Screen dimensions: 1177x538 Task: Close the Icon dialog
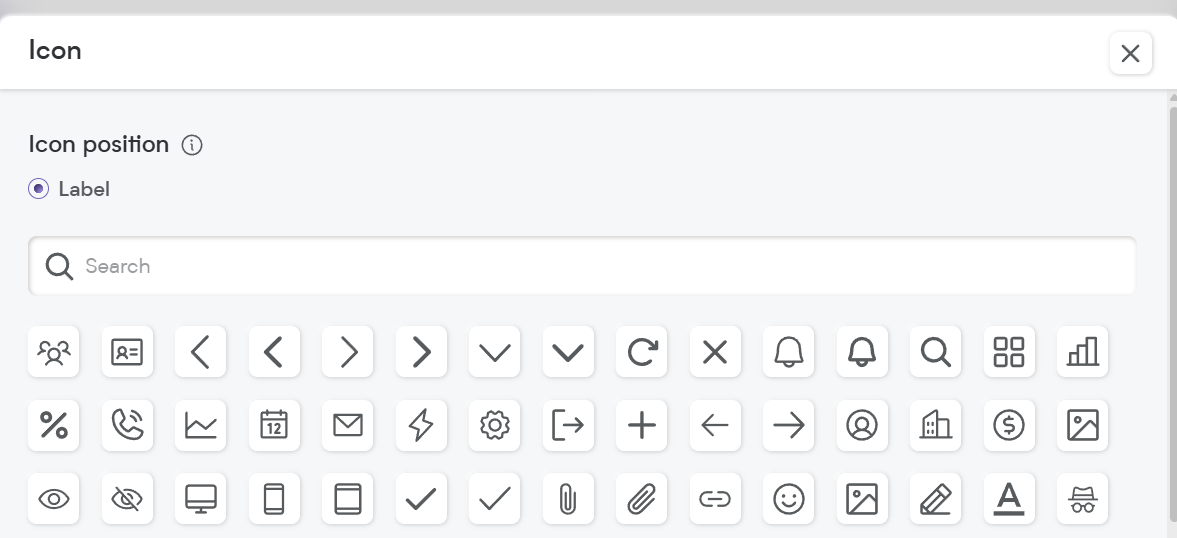click(x=1130, y=53)
